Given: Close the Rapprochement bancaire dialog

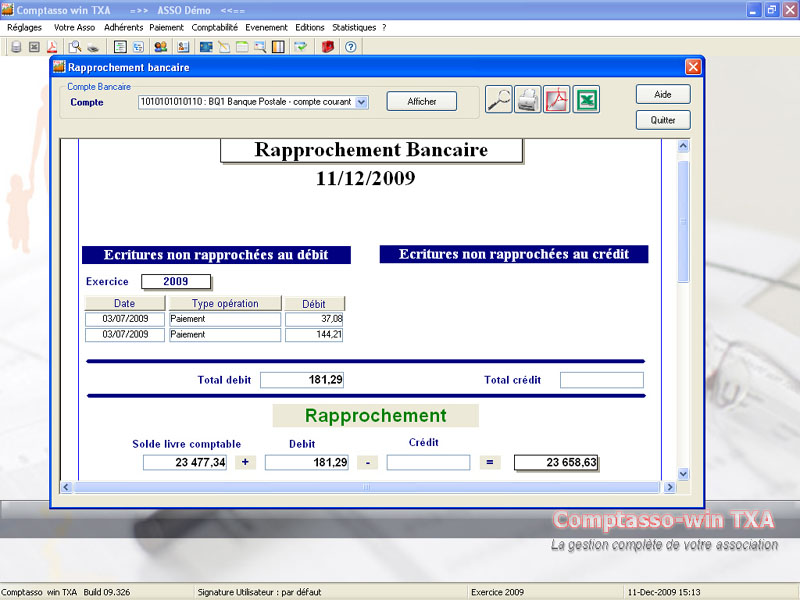Looking at the screenshot, I should (692, 67).
